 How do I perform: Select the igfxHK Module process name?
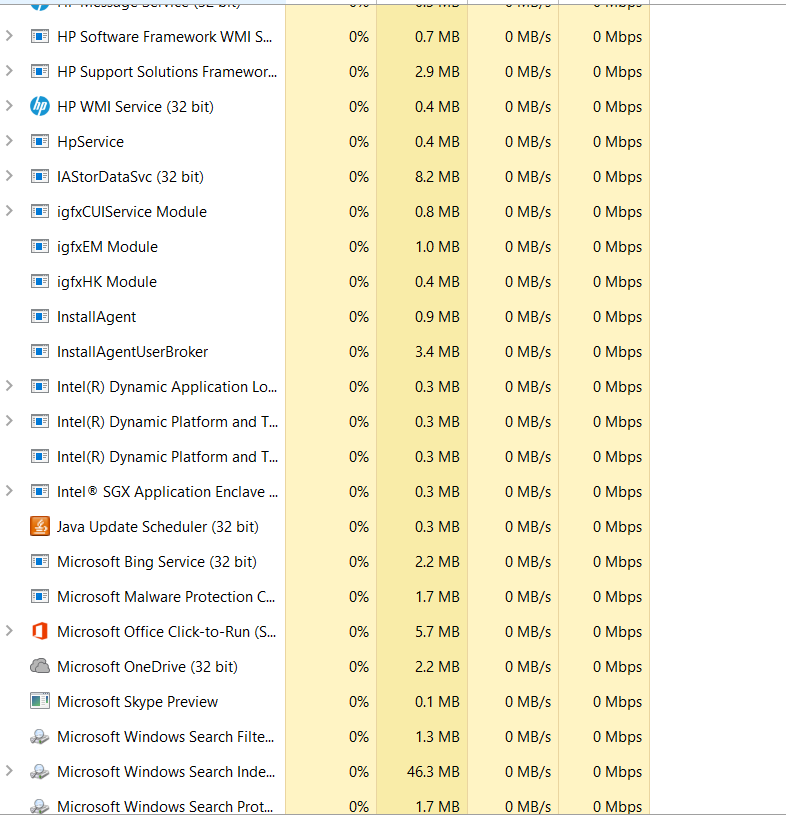click(x=107, y=282)
